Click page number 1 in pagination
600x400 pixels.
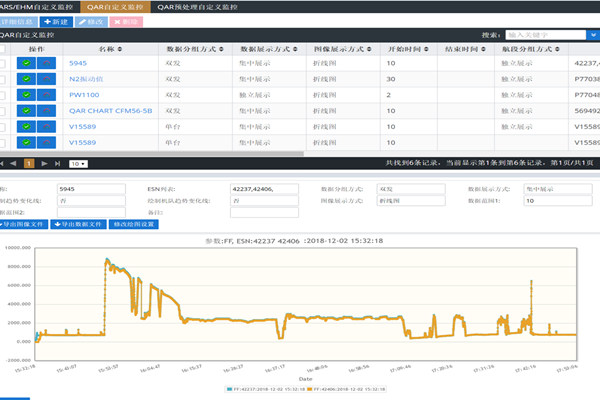tap(29, 163)
